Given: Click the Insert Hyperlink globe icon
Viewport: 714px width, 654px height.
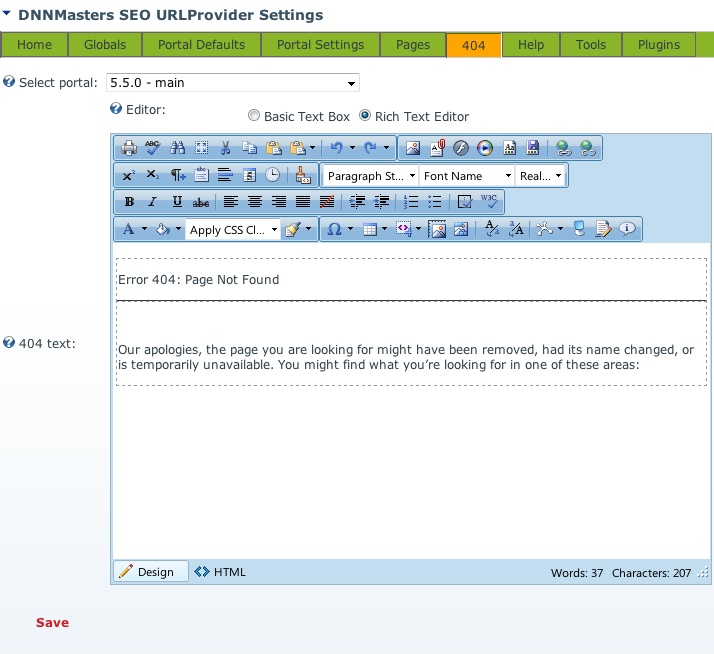Looking at the screenshot, I should (563, 148).
